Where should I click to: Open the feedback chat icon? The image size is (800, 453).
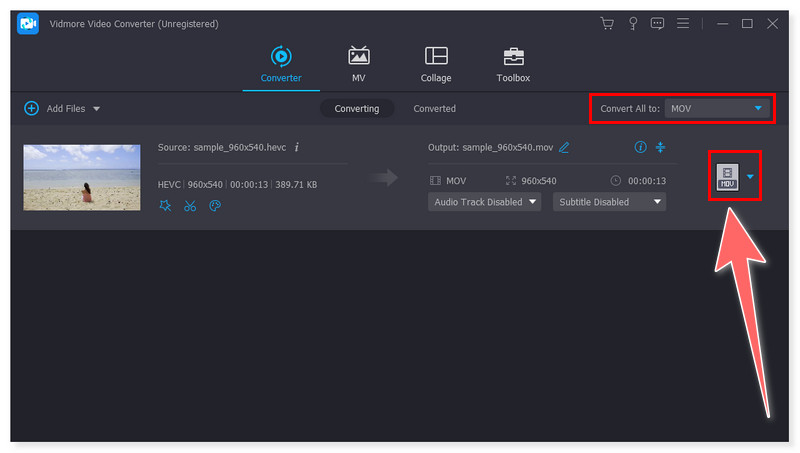coord(658,23)
